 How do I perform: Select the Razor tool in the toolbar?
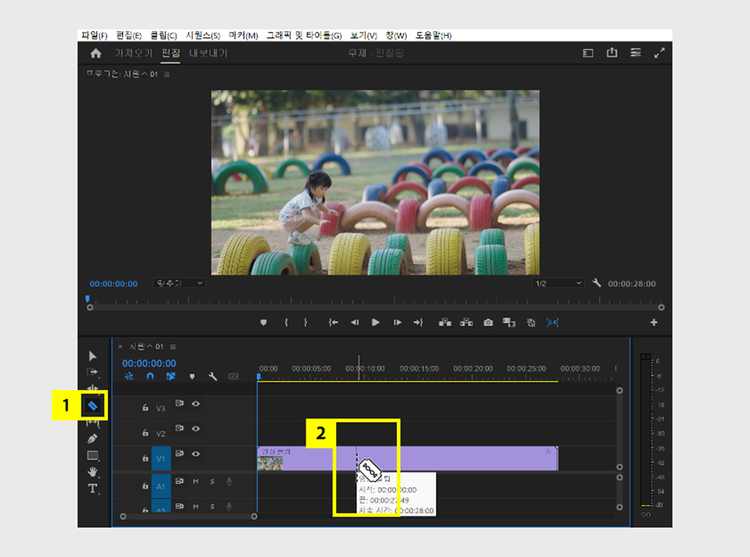point(93,405)
